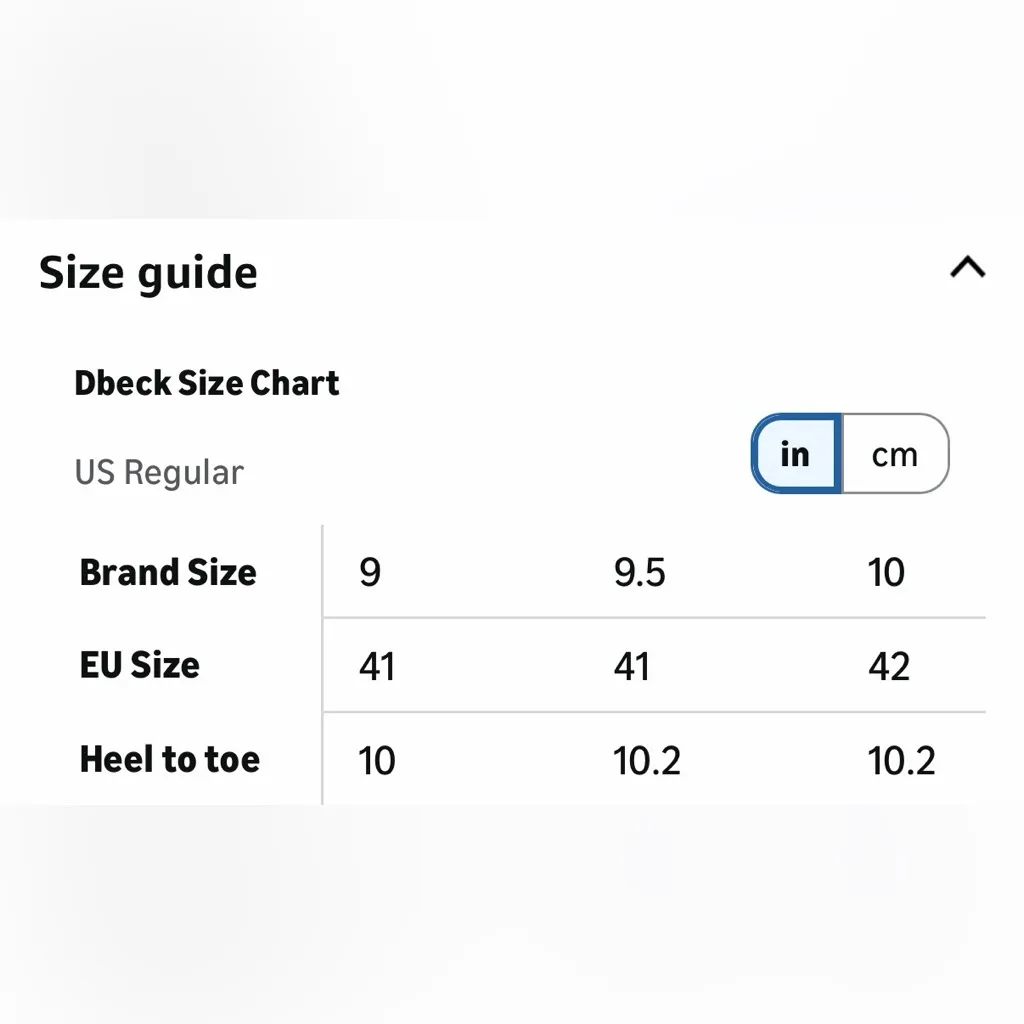Click the blank area below the size table
Image resolution: width=1024 pixels, height=1024 pixels.
tap(512, 910)
